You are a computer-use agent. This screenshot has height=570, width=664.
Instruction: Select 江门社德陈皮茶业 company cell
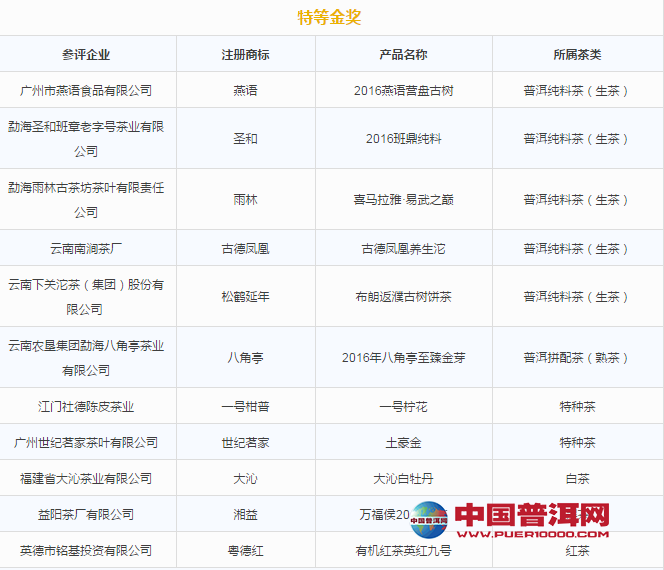click(86, 406)
